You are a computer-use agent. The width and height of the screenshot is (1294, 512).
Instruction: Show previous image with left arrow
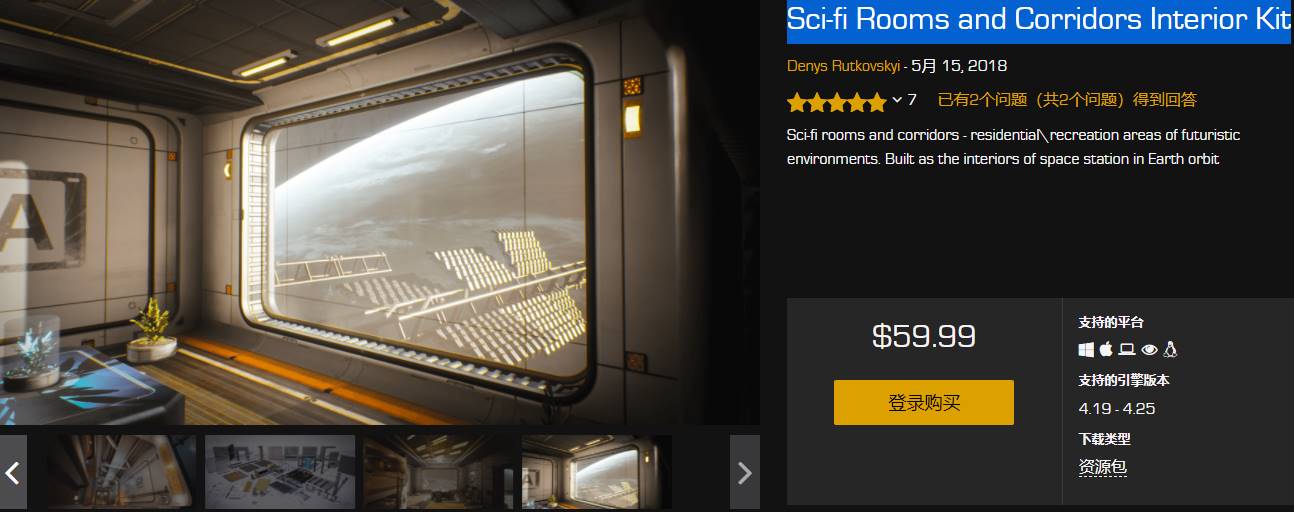(13, 472)
